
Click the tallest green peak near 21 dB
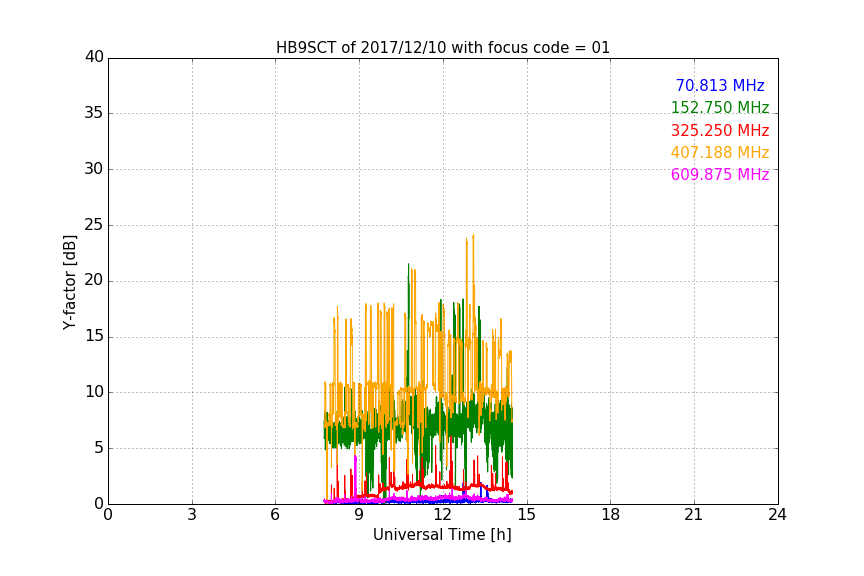pos(408,265)
